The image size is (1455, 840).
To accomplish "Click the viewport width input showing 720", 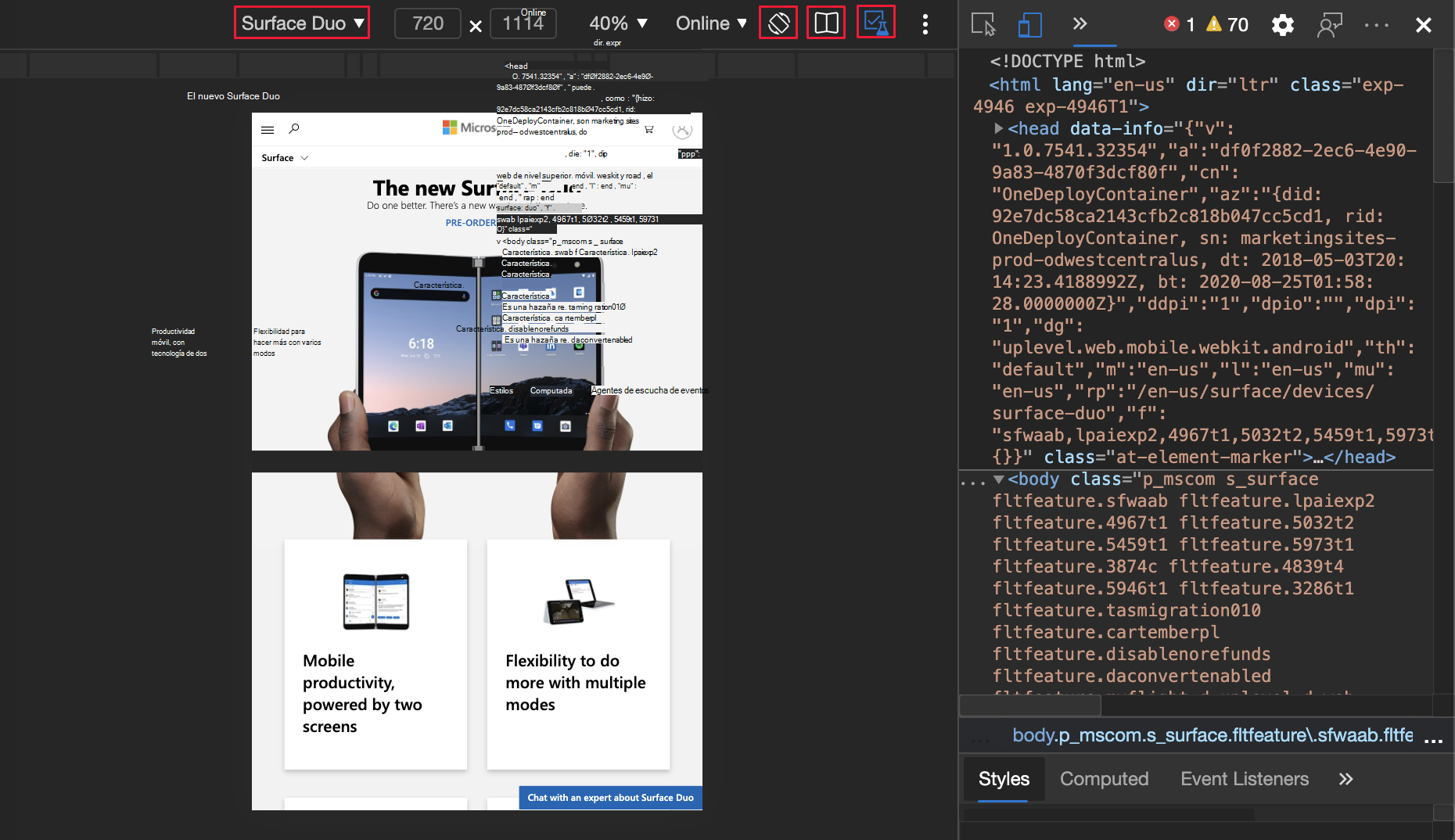I will pos(427,23).
